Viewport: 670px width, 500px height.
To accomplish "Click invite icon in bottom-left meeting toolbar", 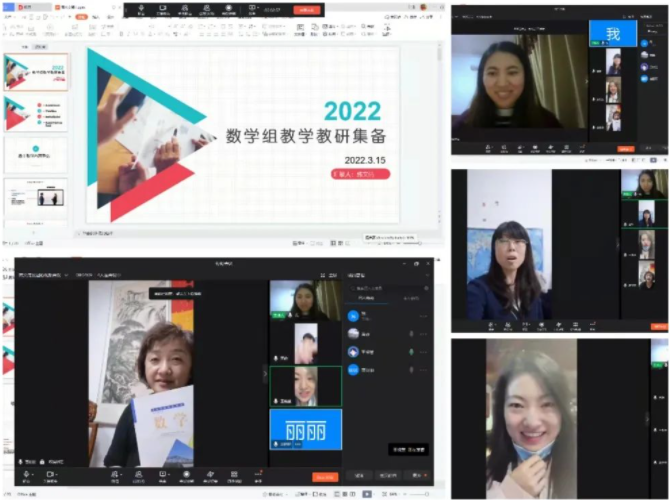I will pos(115,476).
